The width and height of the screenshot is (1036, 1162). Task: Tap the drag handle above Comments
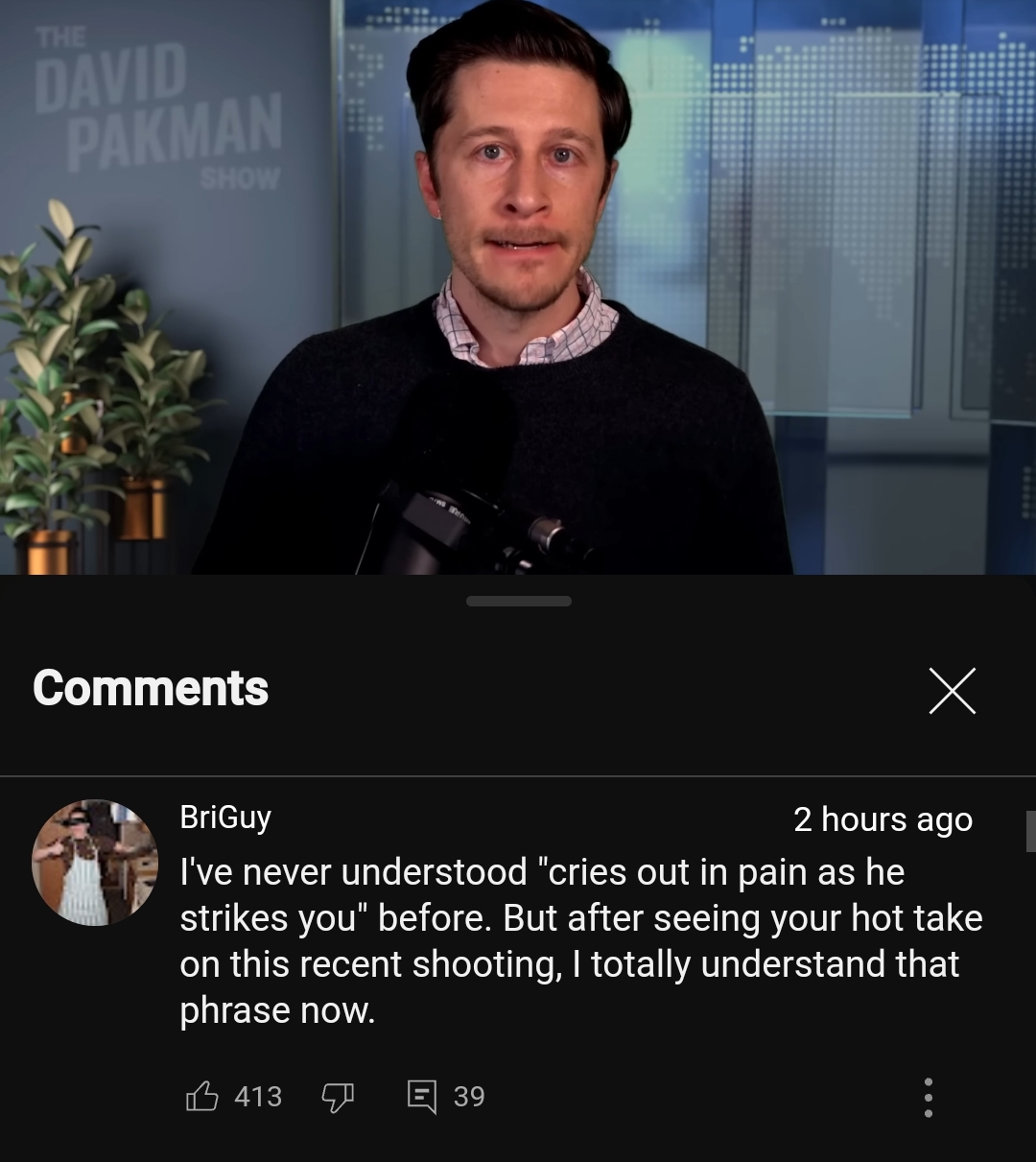(519, 601)
